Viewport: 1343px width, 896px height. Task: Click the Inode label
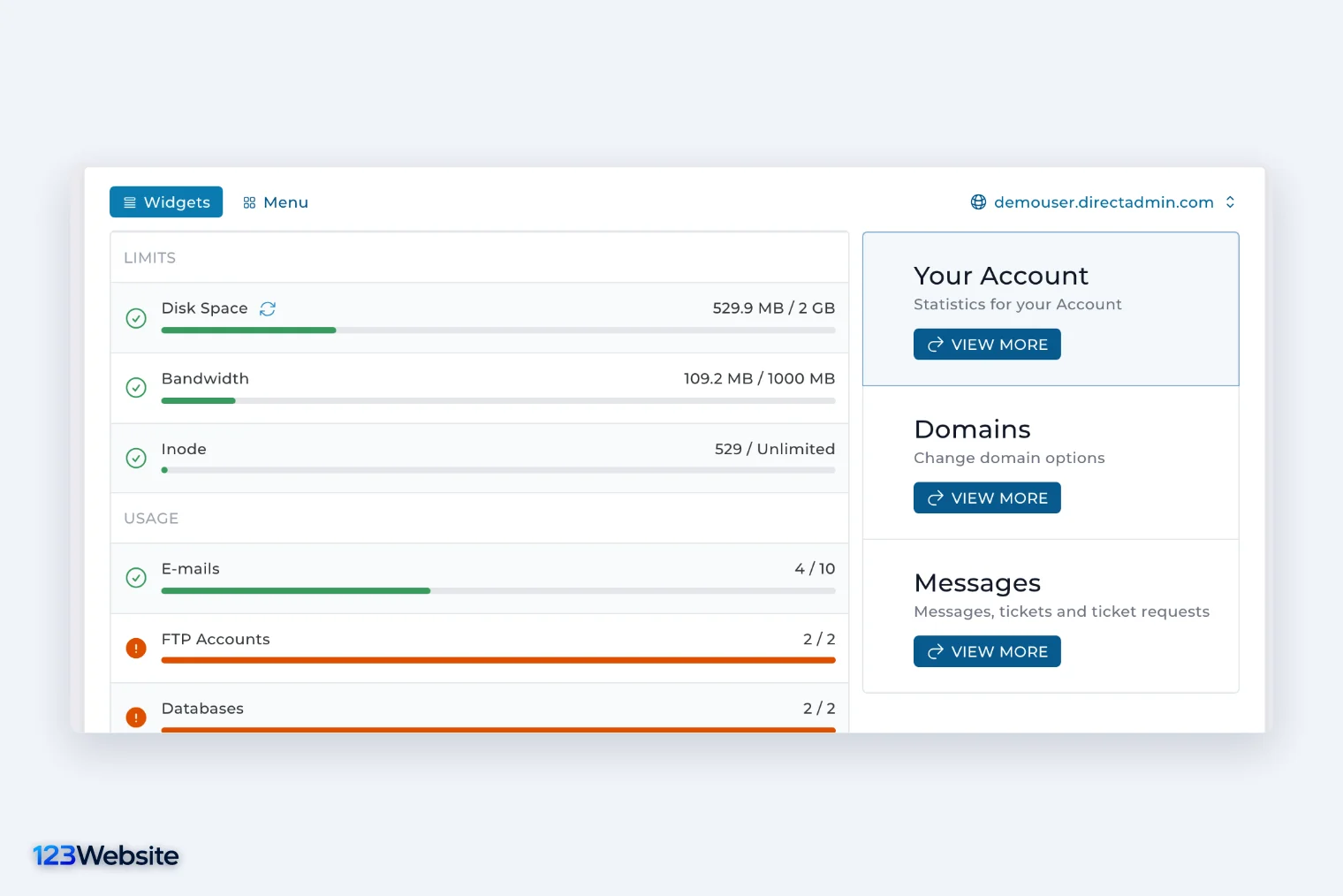pyautogui.click(x=184, y=449)
